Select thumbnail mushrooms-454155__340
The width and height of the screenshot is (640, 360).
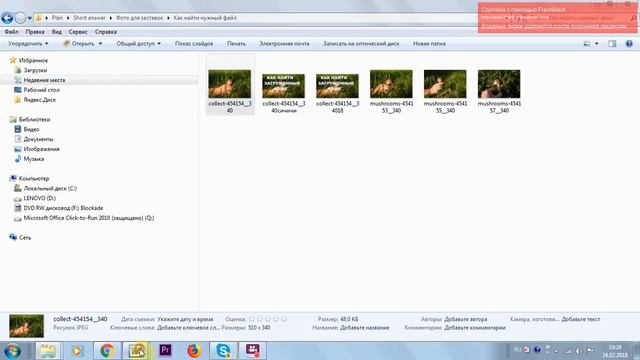click(445, 91)
